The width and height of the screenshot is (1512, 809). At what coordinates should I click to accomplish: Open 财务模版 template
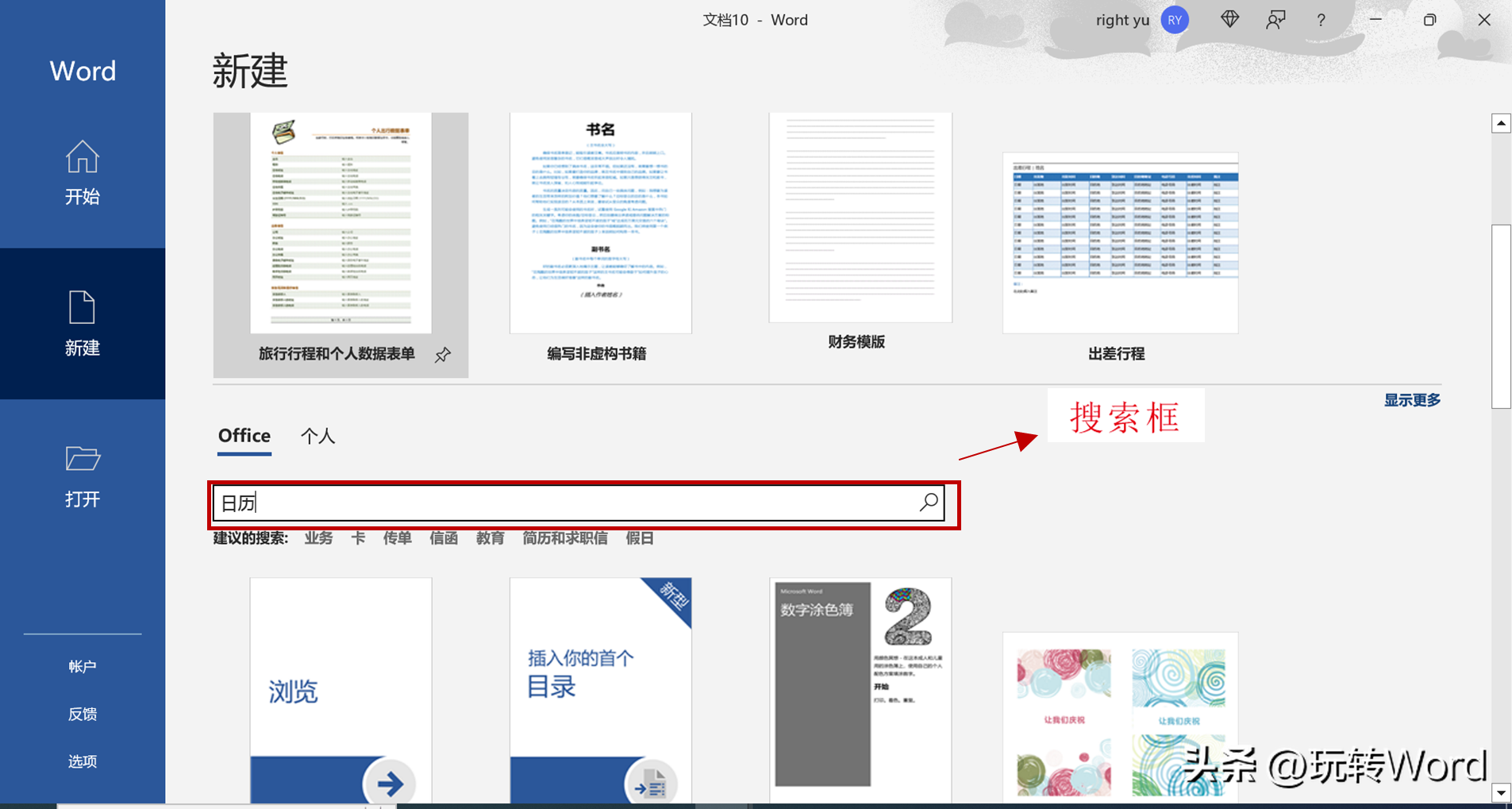pos(860,218)
